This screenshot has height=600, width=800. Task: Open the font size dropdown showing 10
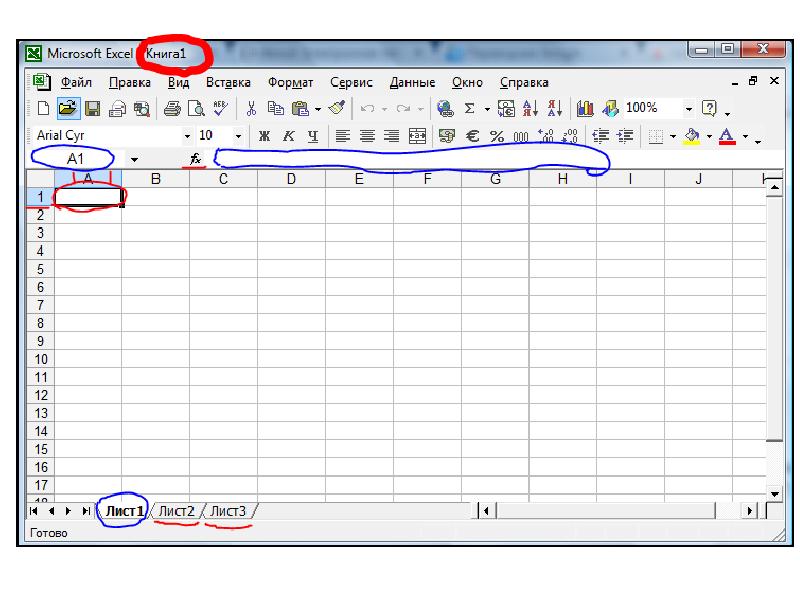(x=238, y=136)
